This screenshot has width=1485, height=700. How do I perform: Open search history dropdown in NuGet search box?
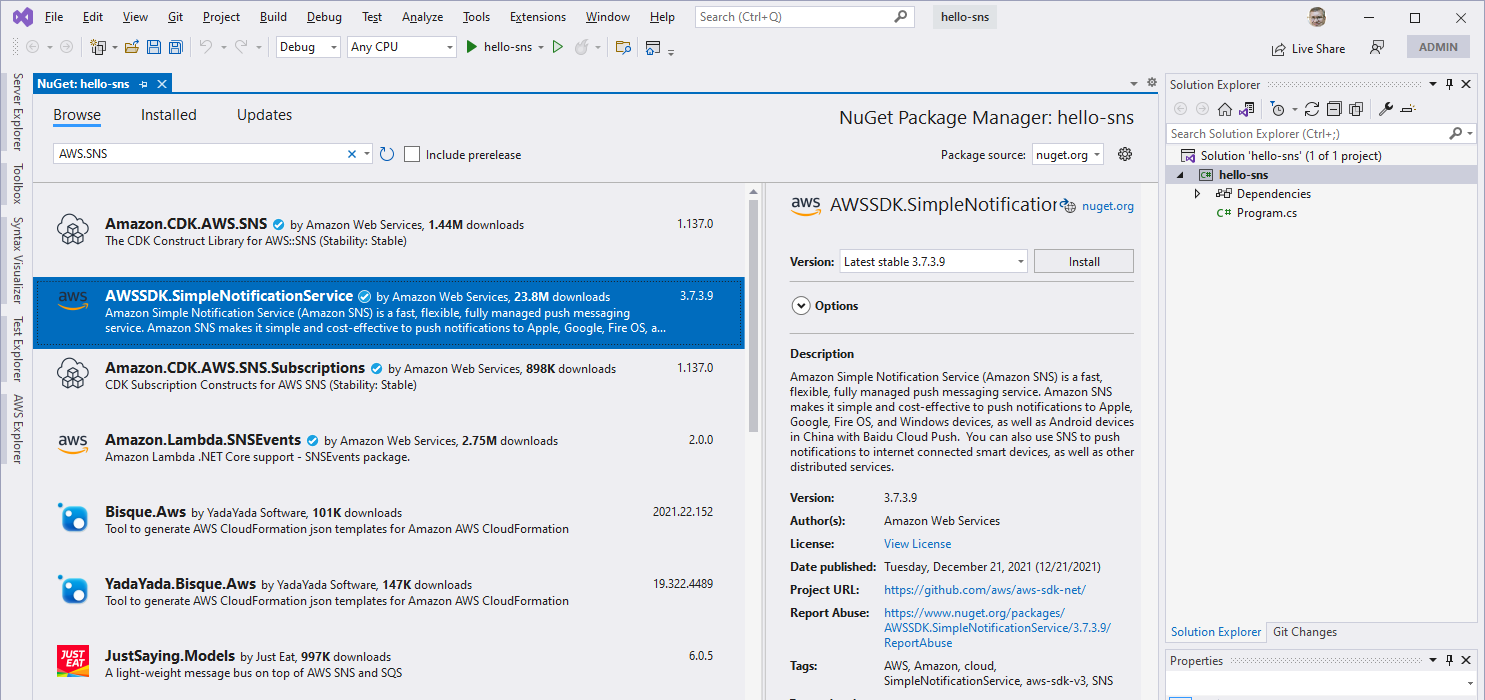pos(367,154)
